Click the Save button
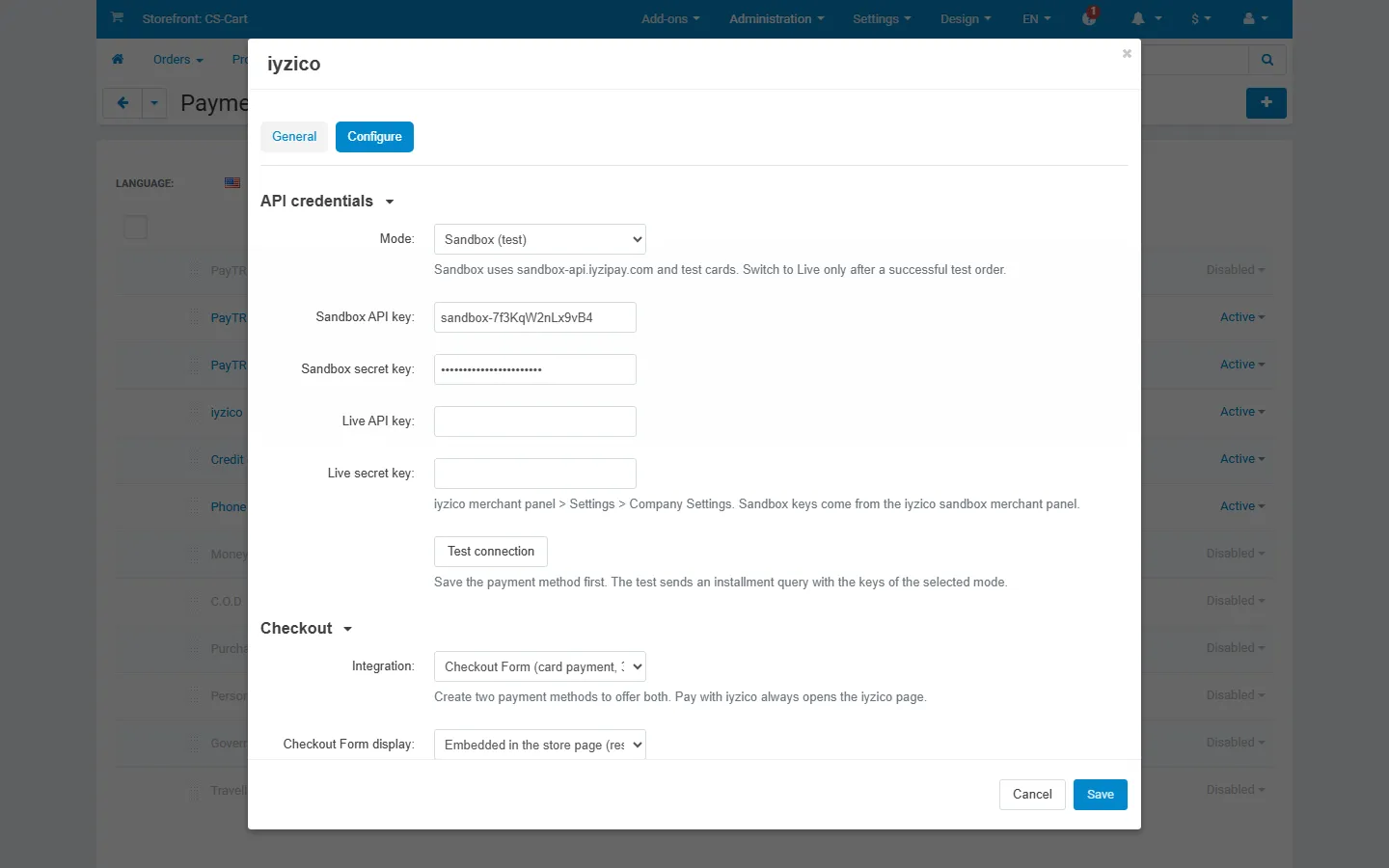Screen dimensions: 1389x868 point(1101,795)
